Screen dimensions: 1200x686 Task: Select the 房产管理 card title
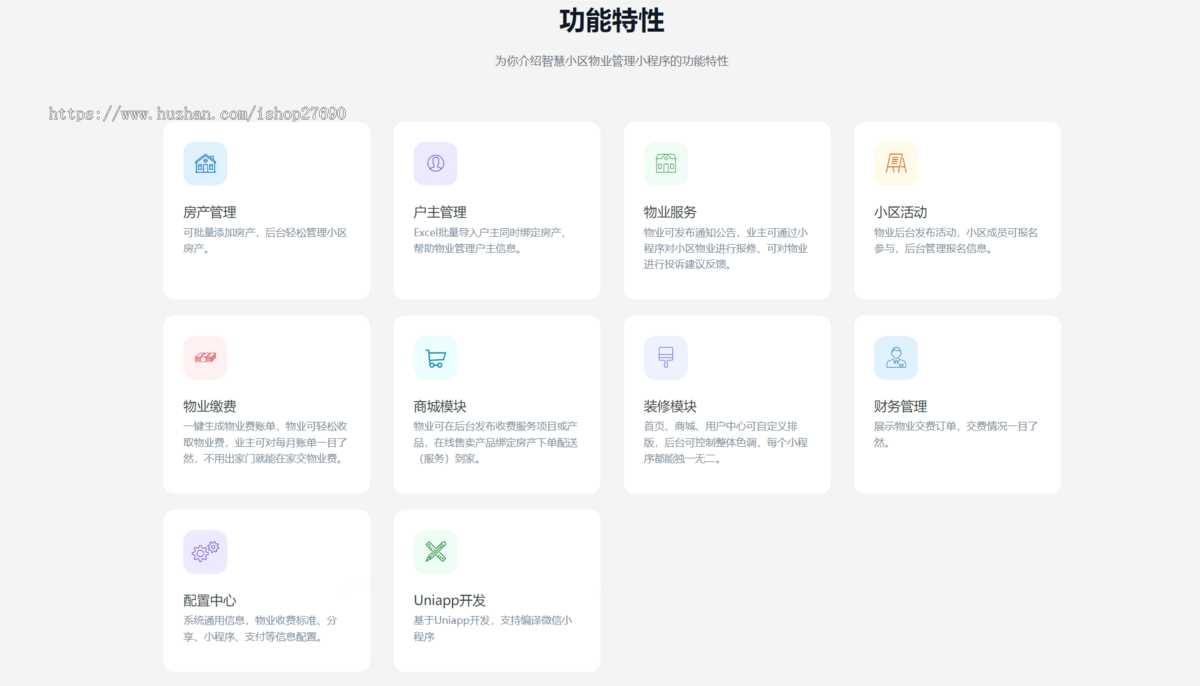[x=210, y=212]
